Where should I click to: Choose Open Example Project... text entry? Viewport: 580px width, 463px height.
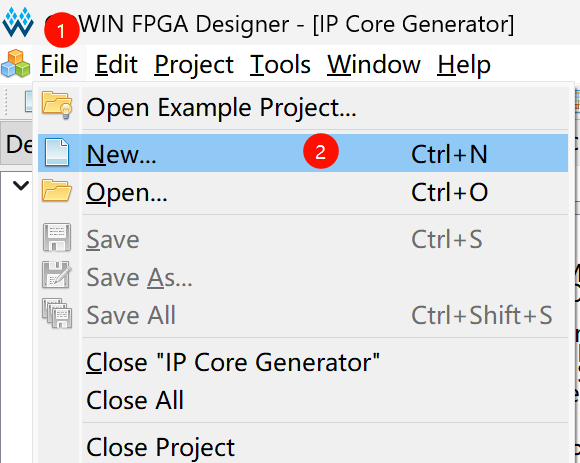[221, 108]
